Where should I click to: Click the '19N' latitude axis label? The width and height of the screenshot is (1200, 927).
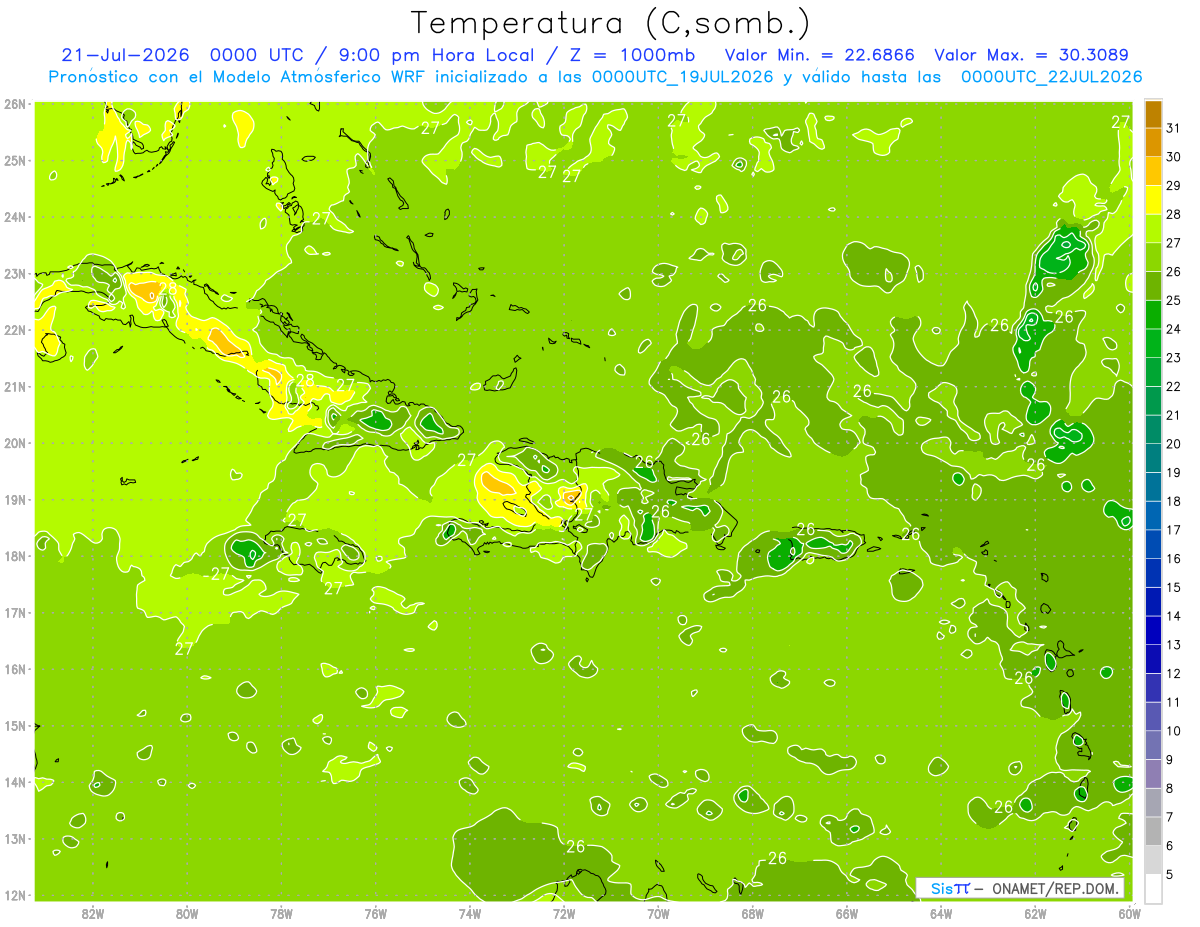15,499
